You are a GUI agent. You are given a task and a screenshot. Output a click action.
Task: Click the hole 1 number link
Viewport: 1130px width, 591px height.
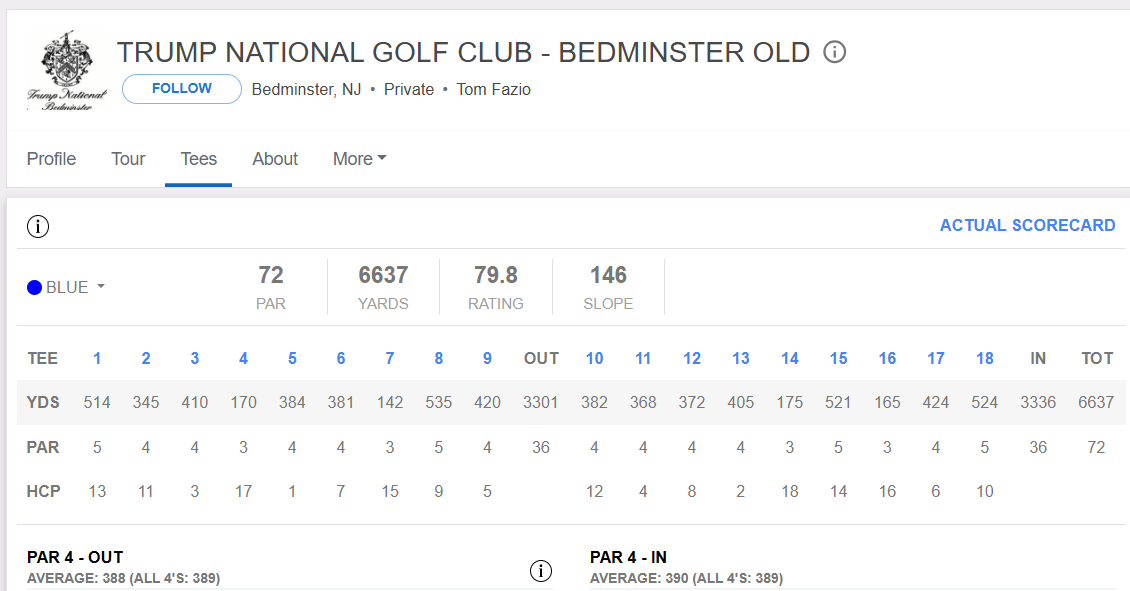point(97,358)
